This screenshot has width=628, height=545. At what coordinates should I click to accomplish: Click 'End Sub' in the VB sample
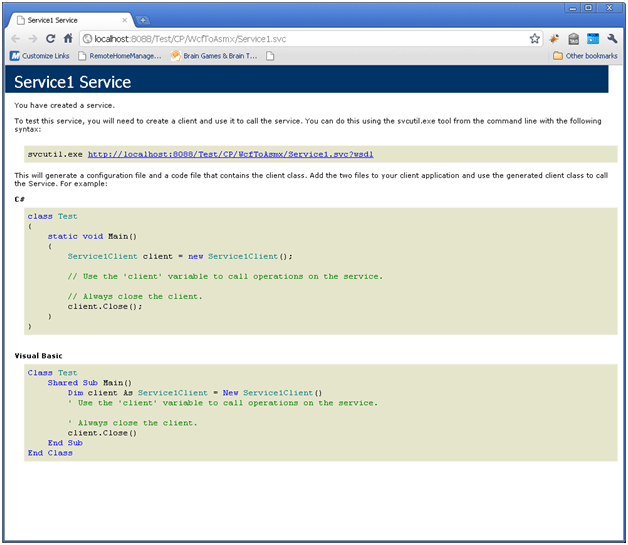tap(65, 443)
